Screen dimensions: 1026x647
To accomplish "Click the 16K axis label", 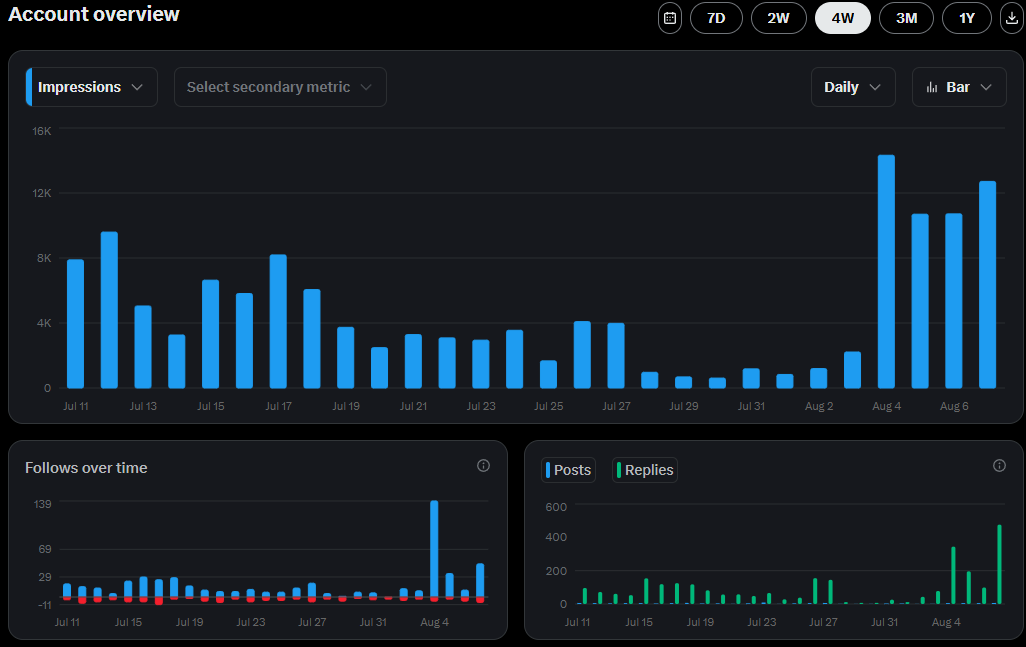I will [x=42, y=131].
